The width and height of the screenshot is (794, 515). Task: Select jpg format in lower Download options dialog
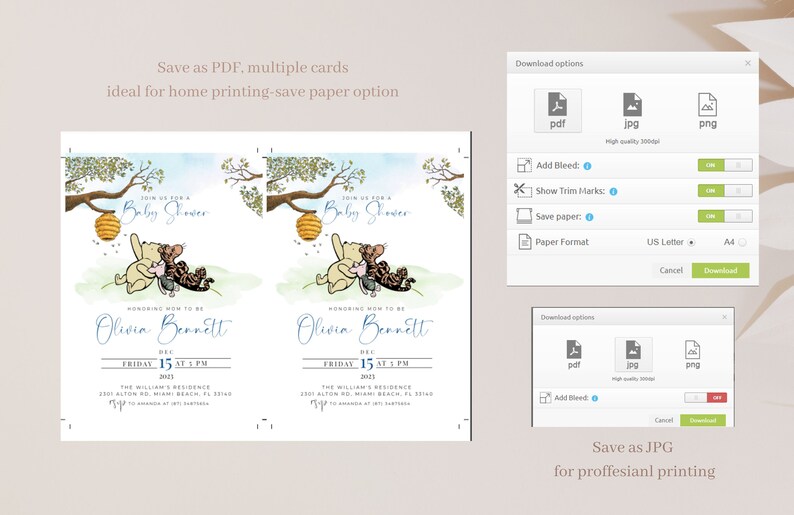633,354
